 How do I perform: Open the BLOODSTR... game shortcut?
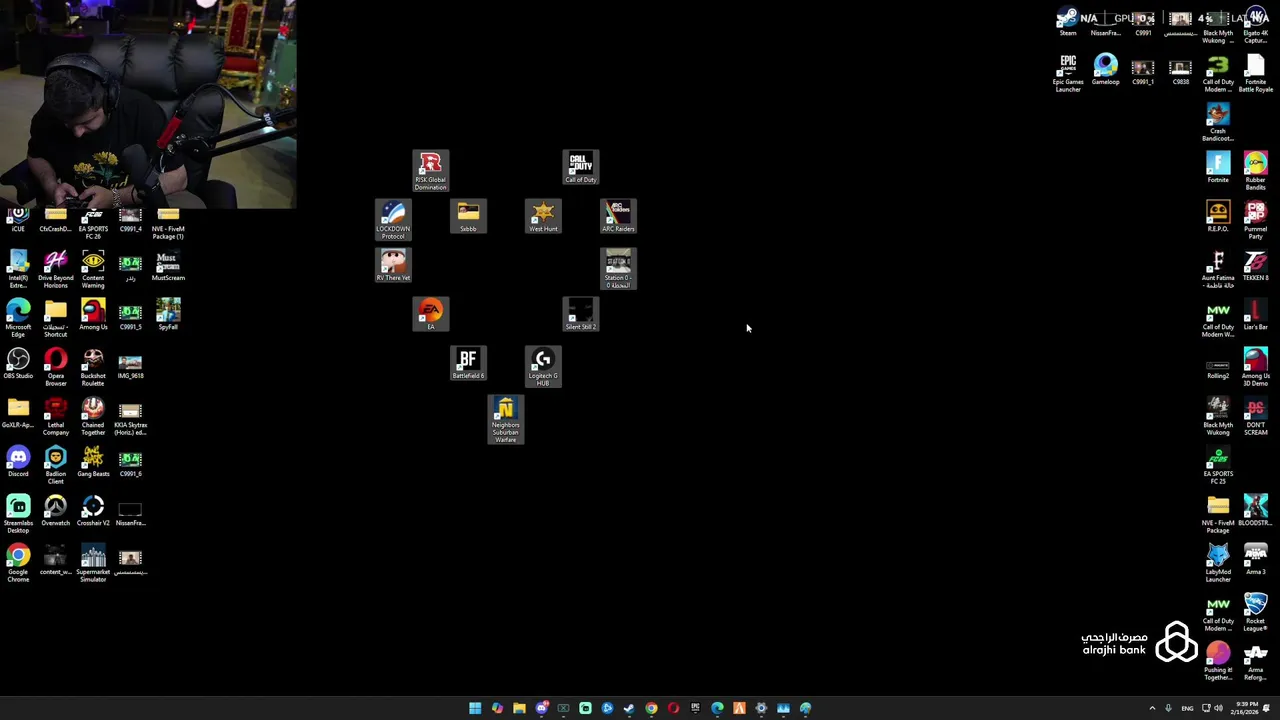1255,510
